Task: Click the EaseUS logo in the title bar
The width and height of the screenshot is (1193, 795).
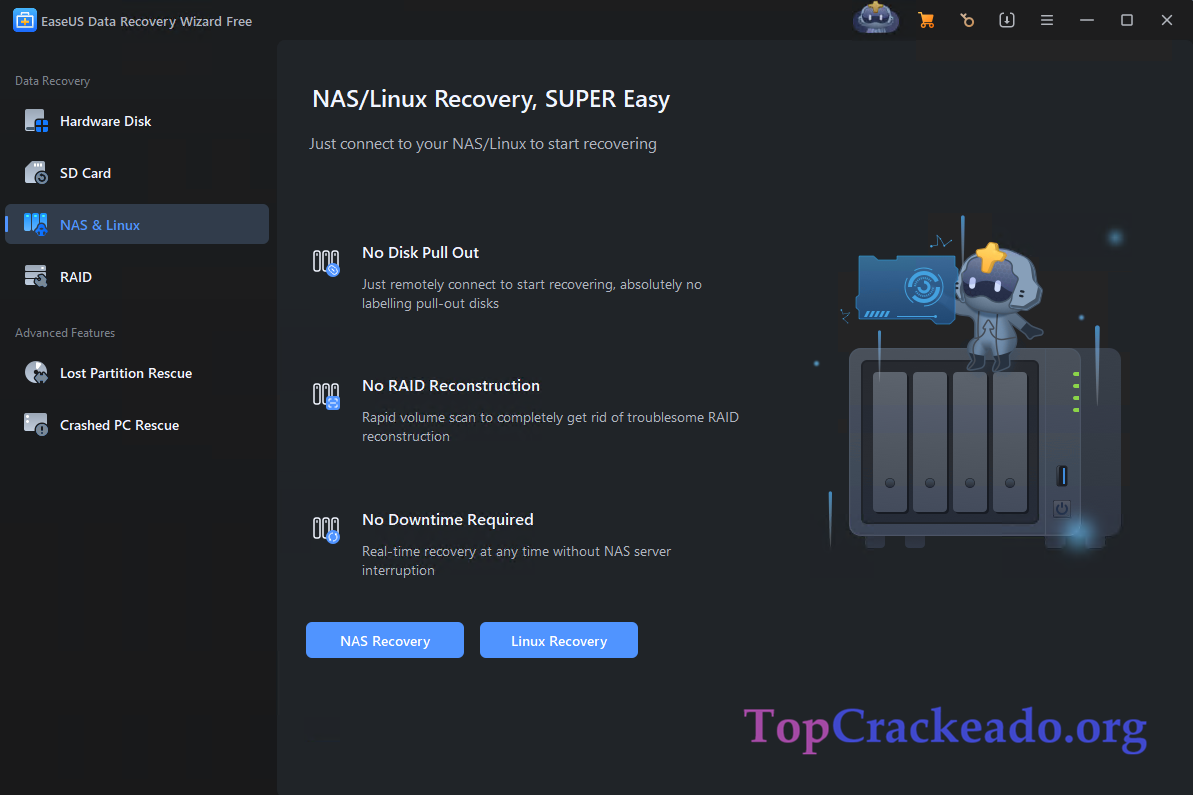Action: [x=24, y=19]
